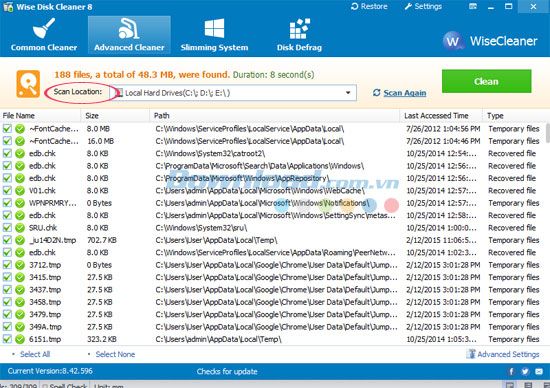Open Advanced Settings link

point(508,354)
